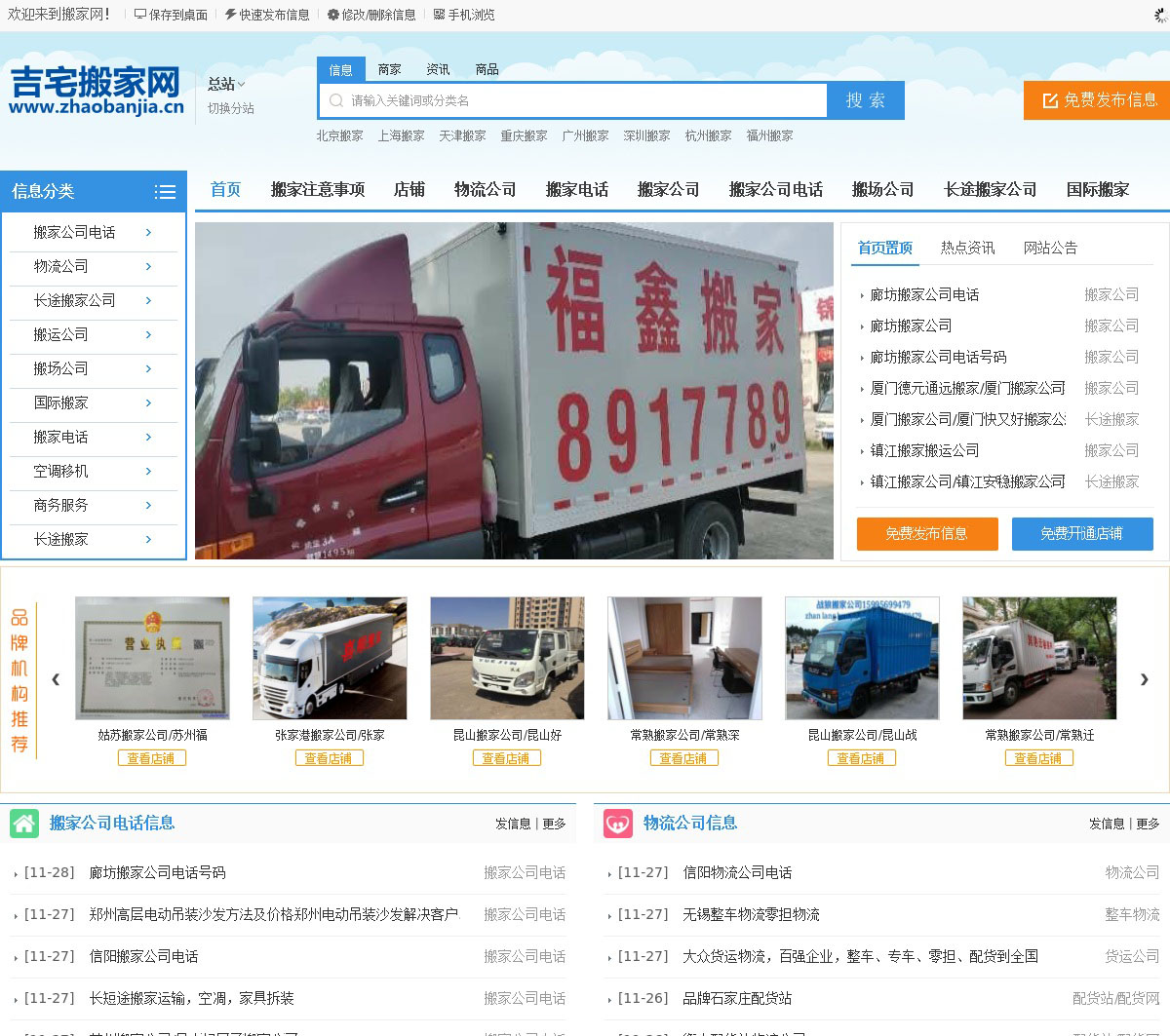Viewport: 1170px width, 1036px height.
Task: Switch to 网站公告 tab
Action: (1050, 248)
